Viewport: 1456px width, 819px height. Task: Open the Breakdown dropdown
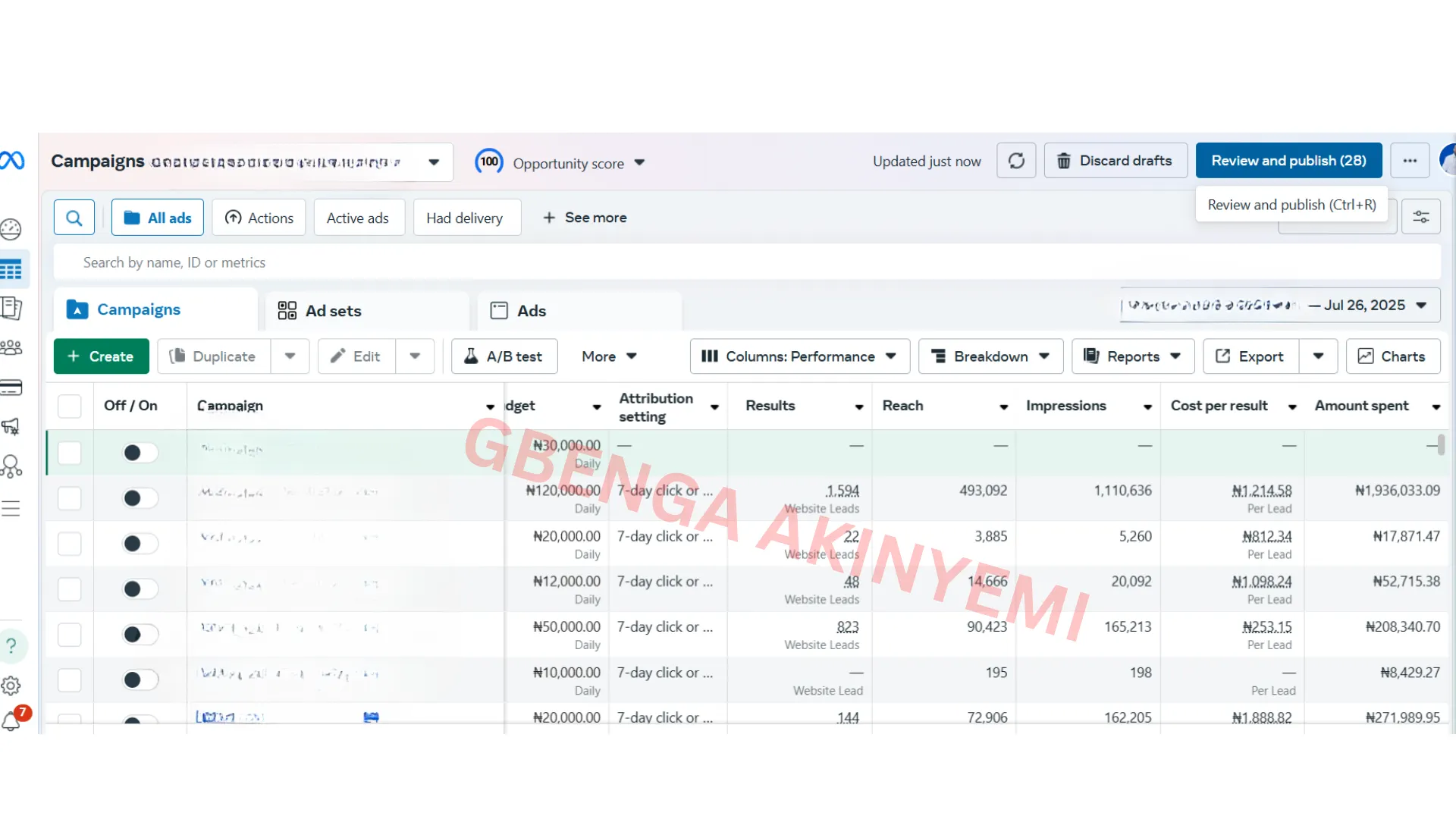click(x=990, y=356)
